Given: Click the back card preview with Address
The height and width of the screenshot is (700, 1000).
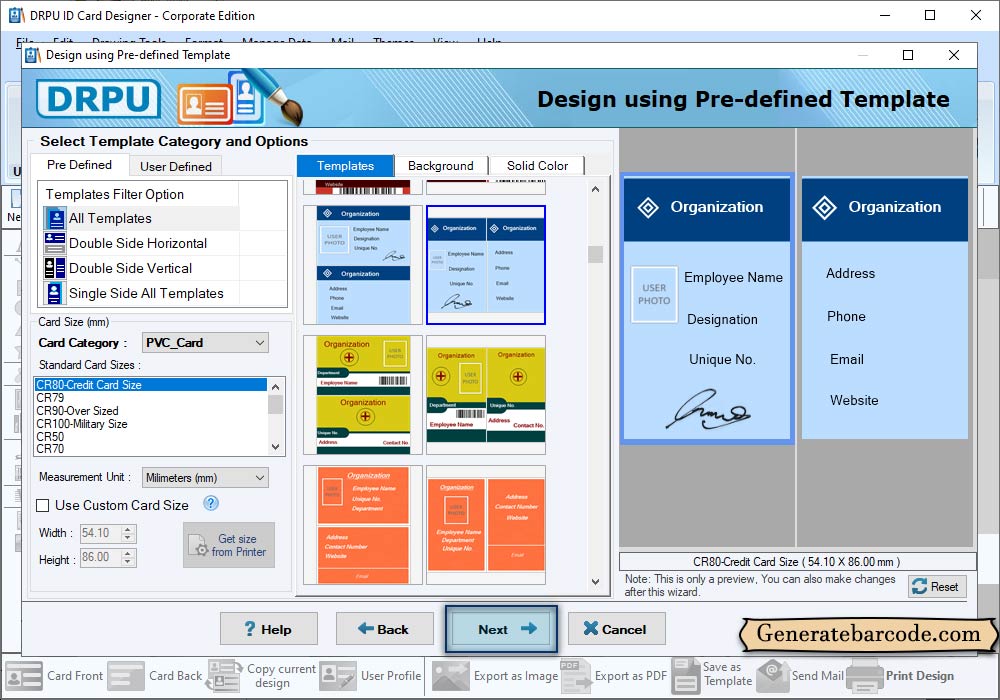Looking at the screenshot, I should [x=885, y=308].
